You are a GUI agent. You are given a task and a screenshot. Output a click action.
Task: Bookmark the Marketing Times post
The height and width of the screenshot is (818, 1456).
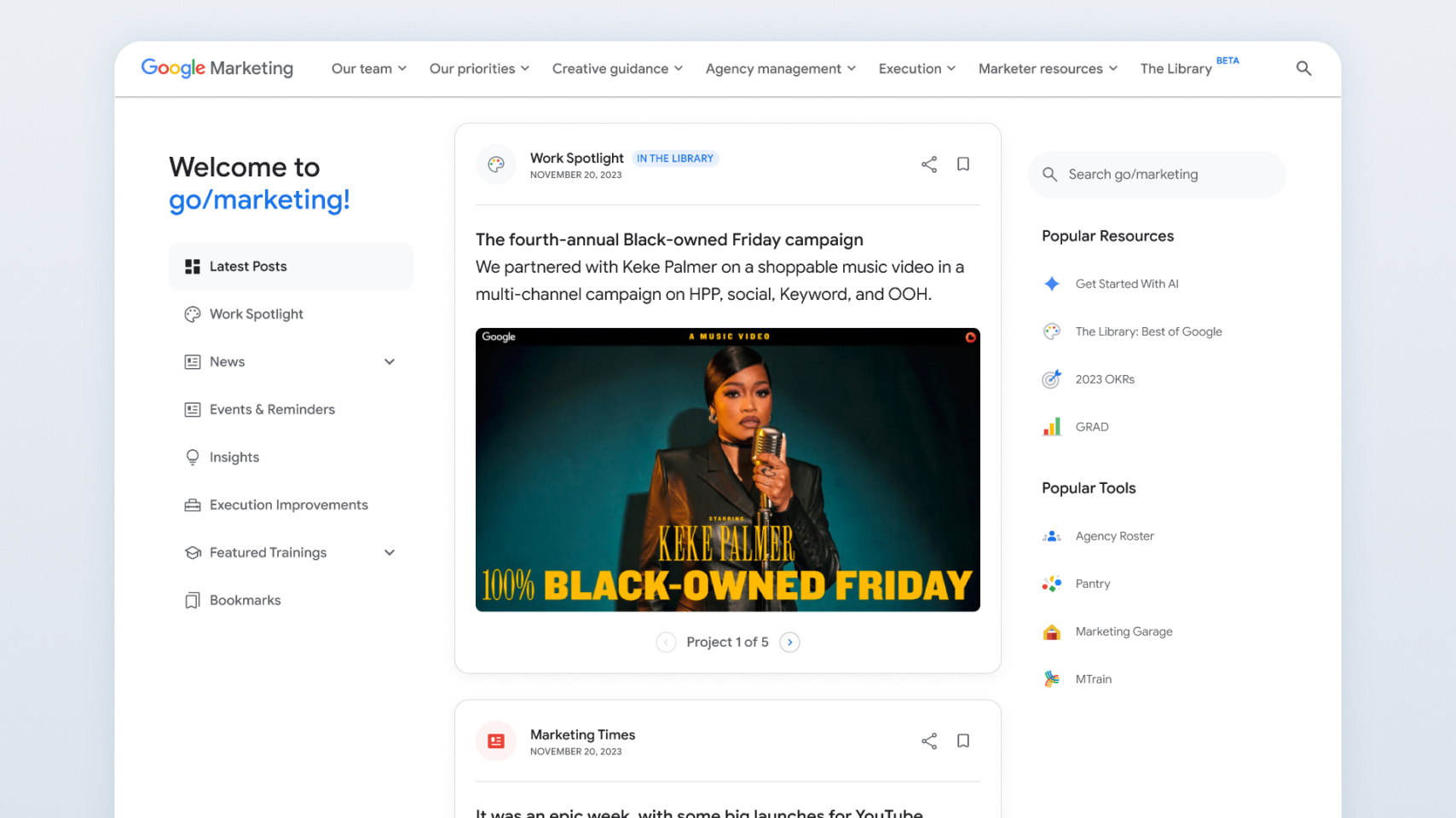pyautogui.click(x=963, y=740)
